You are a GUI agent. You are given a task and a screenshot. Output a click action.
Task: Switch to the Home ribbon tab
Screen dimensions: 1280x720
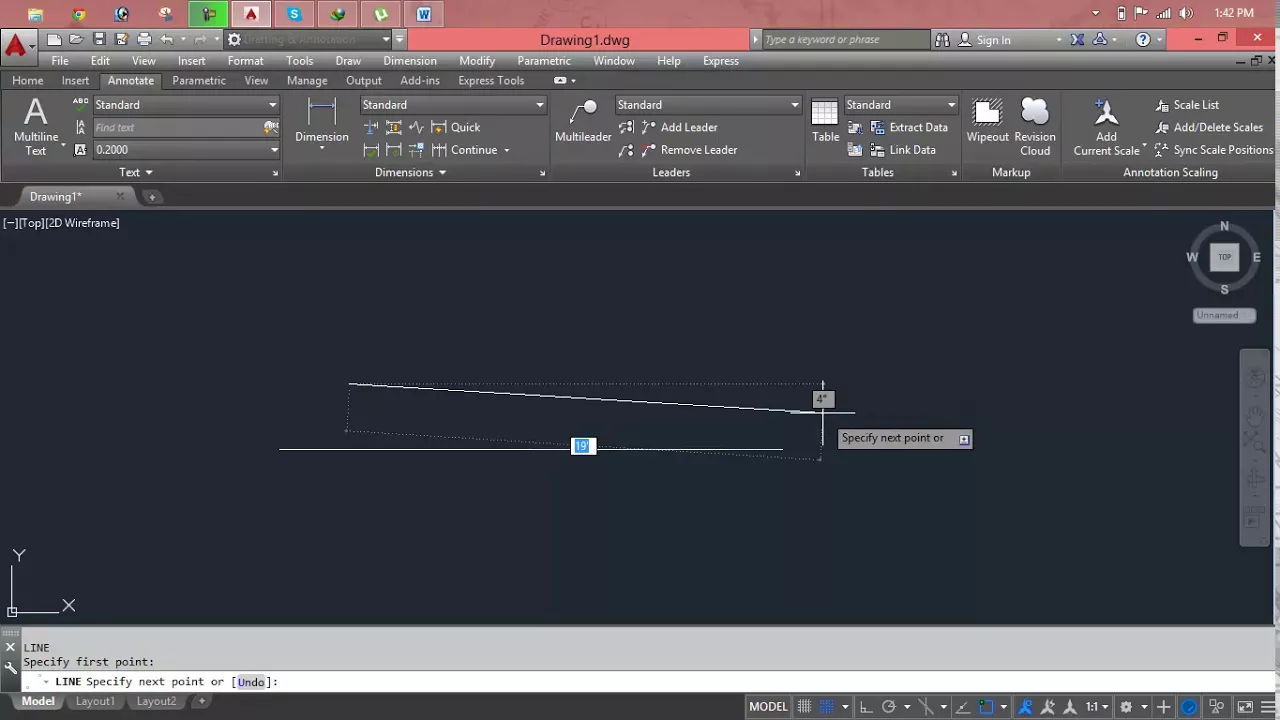(x=27, y=80)
